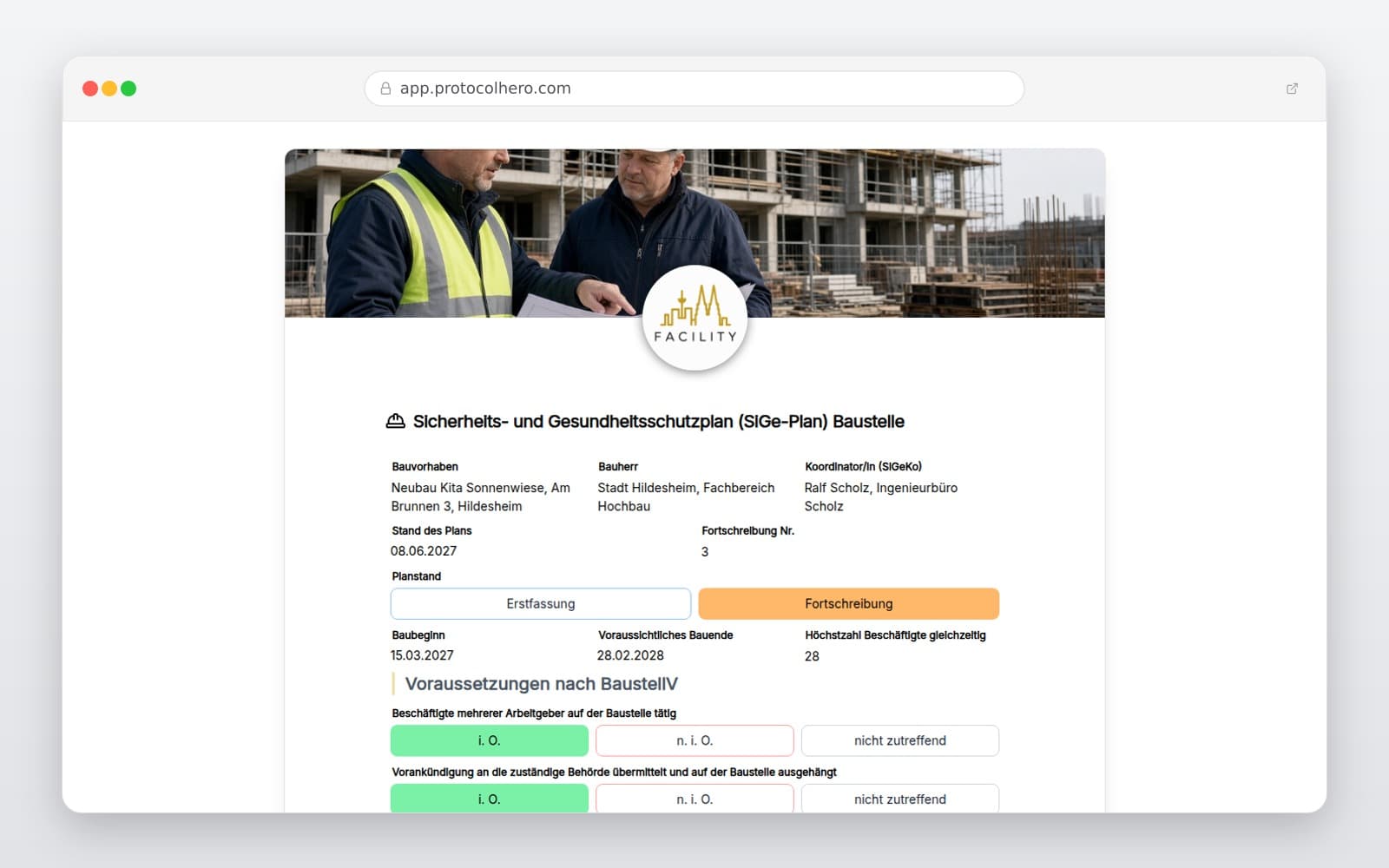This screenshot has height=868, width=1389.
Task: Mark 'Vorankündigung' row as i. O.
Action: (490, 799)
